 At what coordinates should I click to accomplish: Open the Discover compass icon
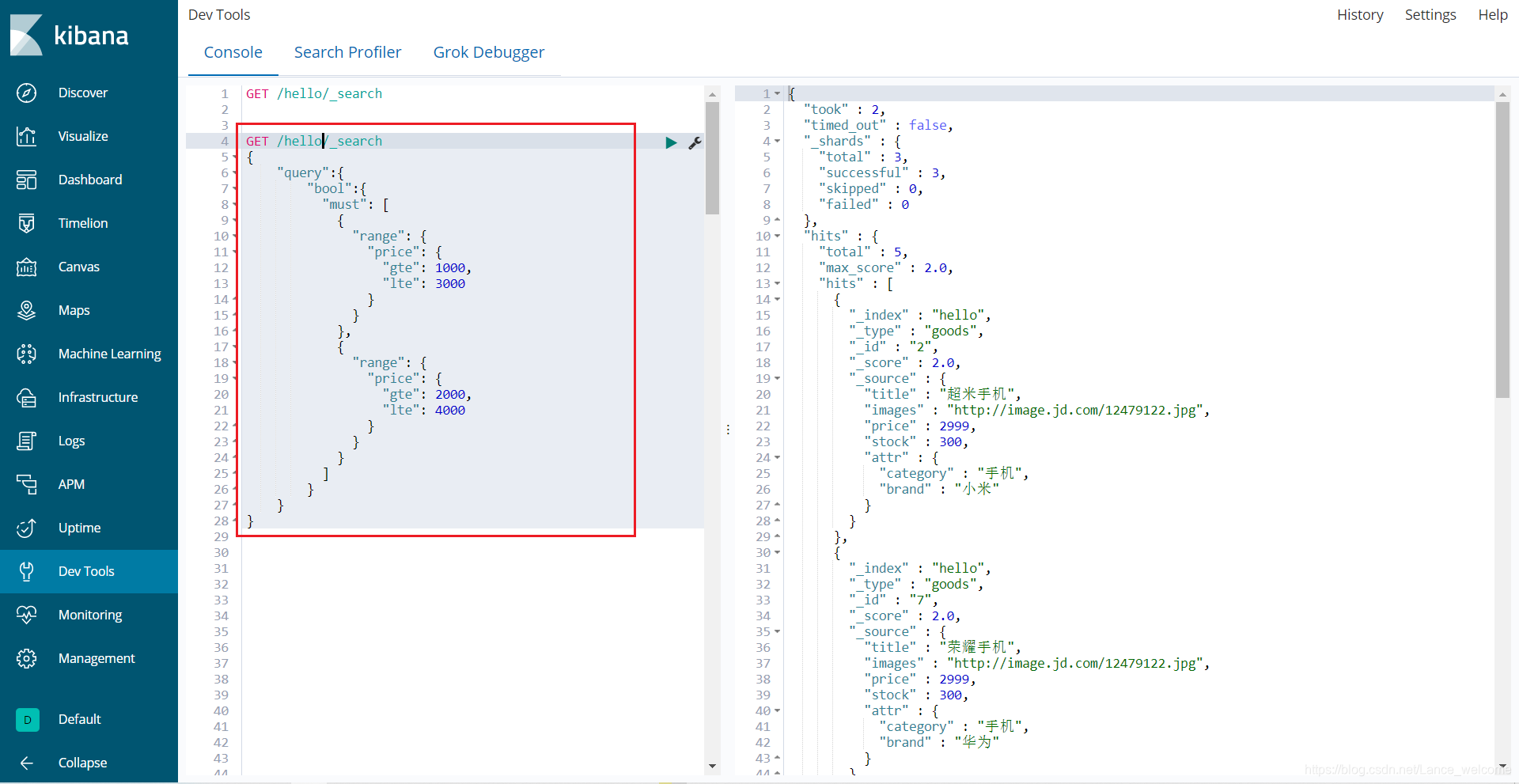point(26,93)
